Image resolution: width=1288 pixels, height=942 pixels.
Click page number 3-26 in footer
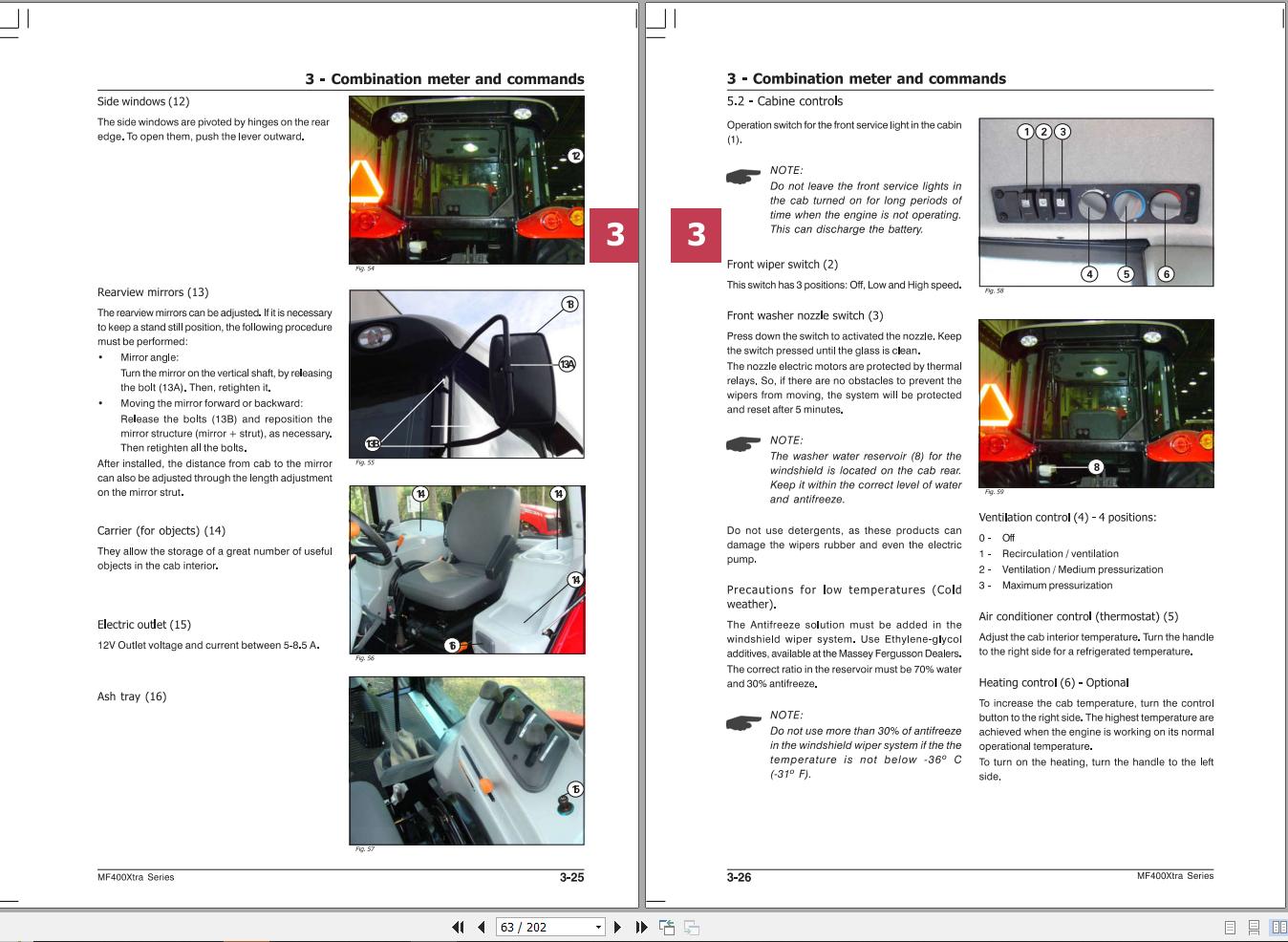(739, 877)
